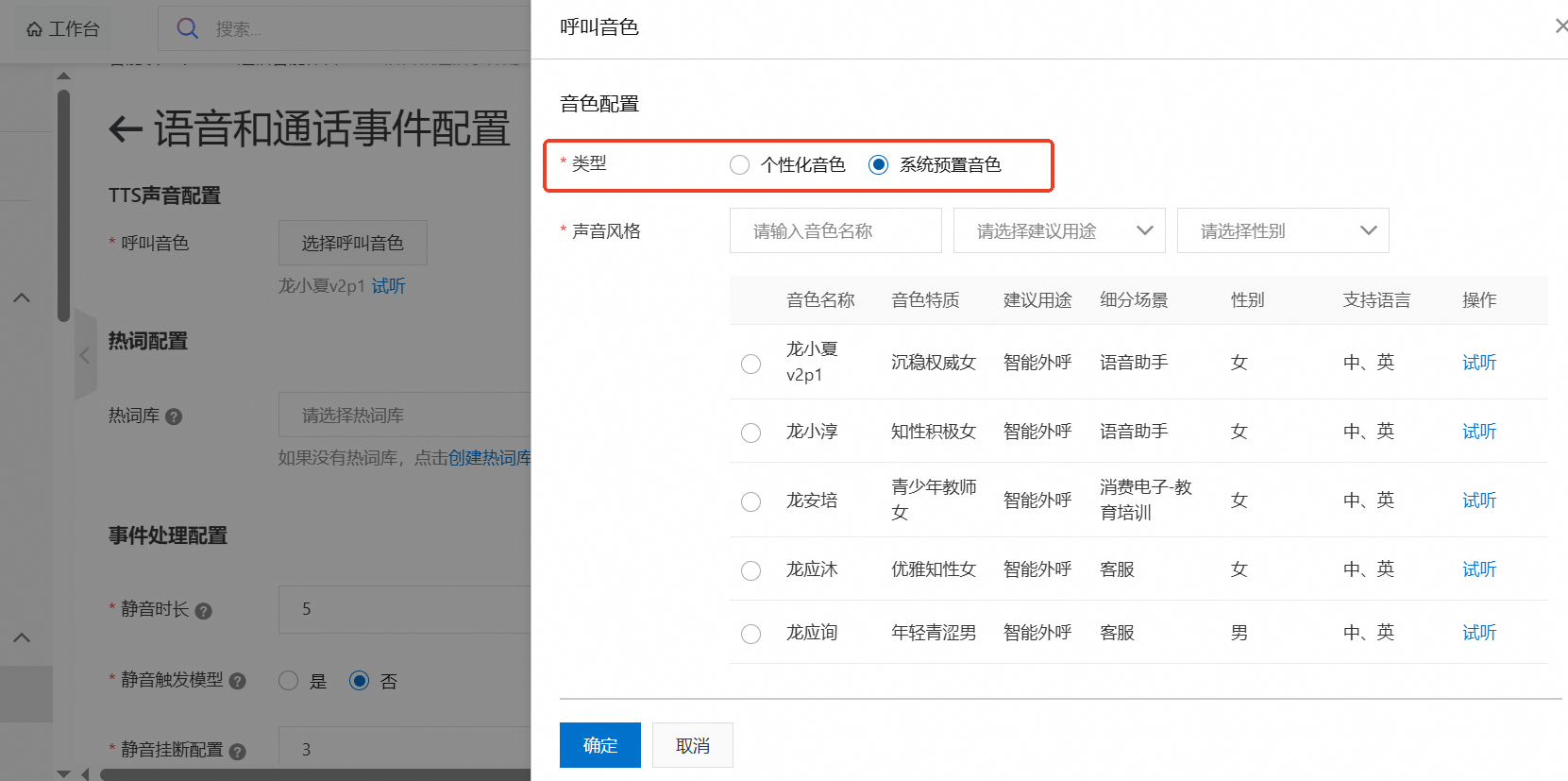Click the 性别 column header

(x=1248, y=300)
